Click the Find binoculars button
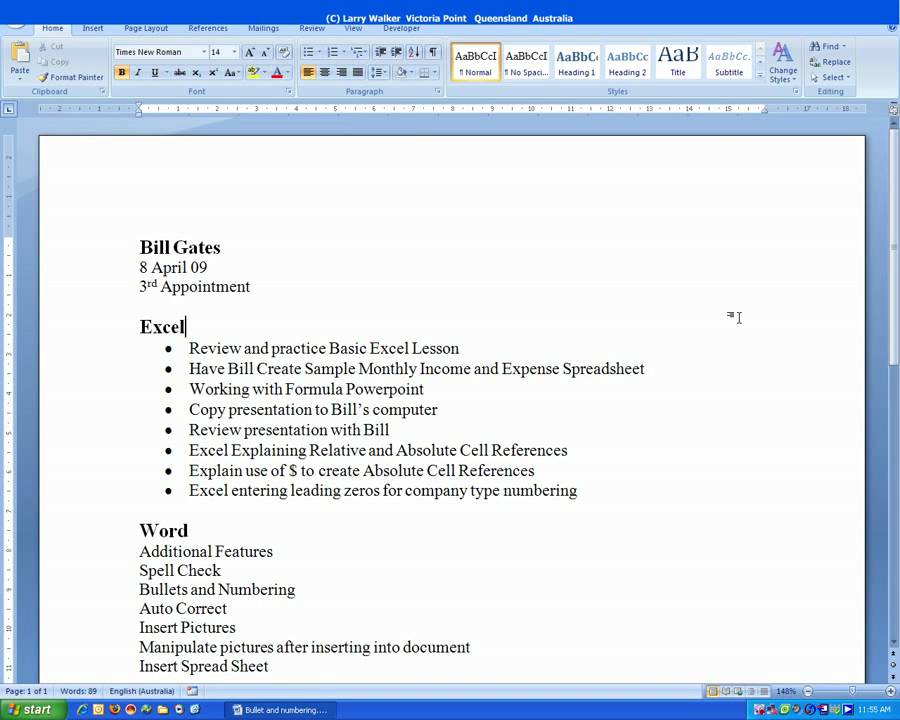This screenshot has height=720, width=900. coord(827,46)
